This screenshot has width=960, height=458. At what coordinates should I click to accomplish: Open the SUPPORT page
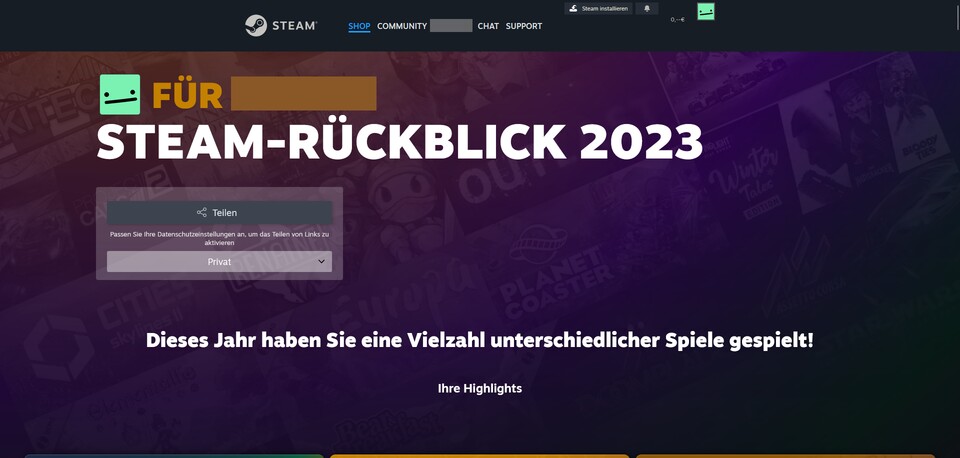pos(524,26)
